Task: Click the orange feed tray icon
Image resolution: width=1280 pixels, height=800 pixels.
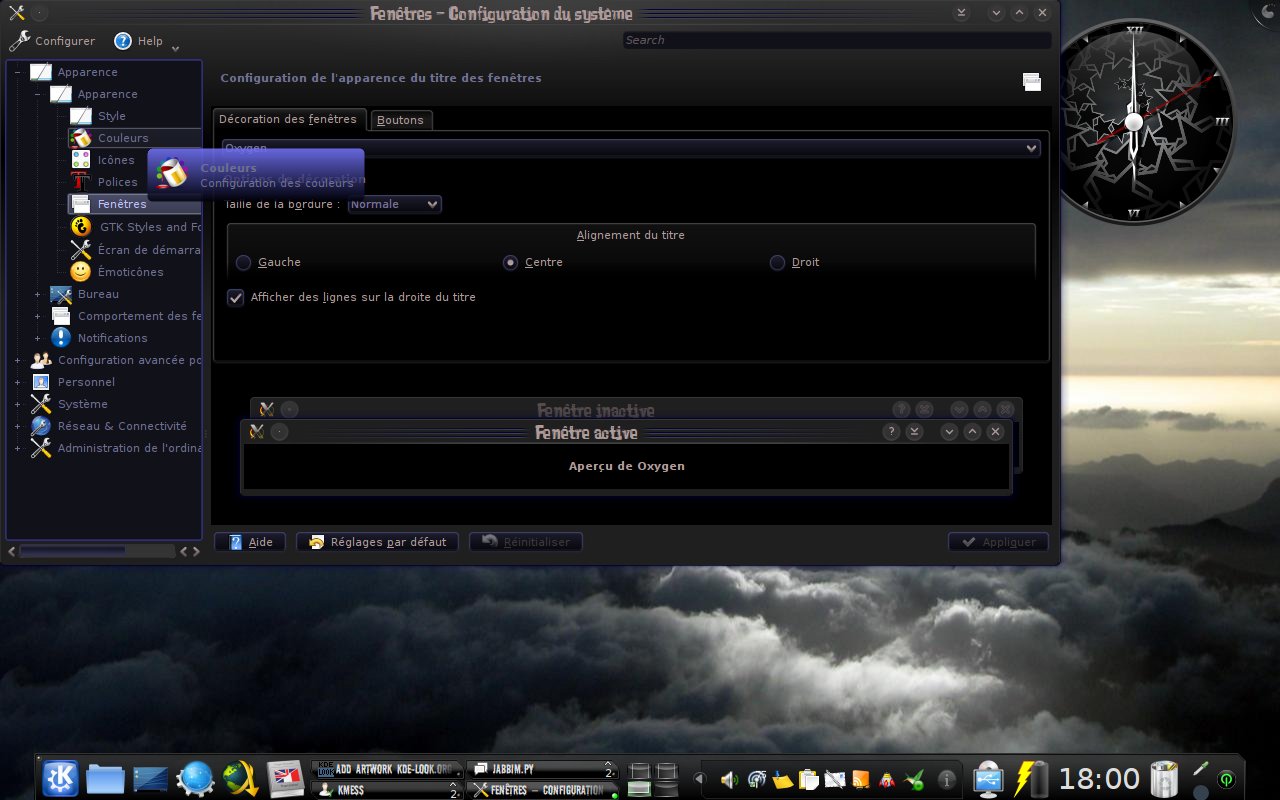Action: [x=860, y=780]
